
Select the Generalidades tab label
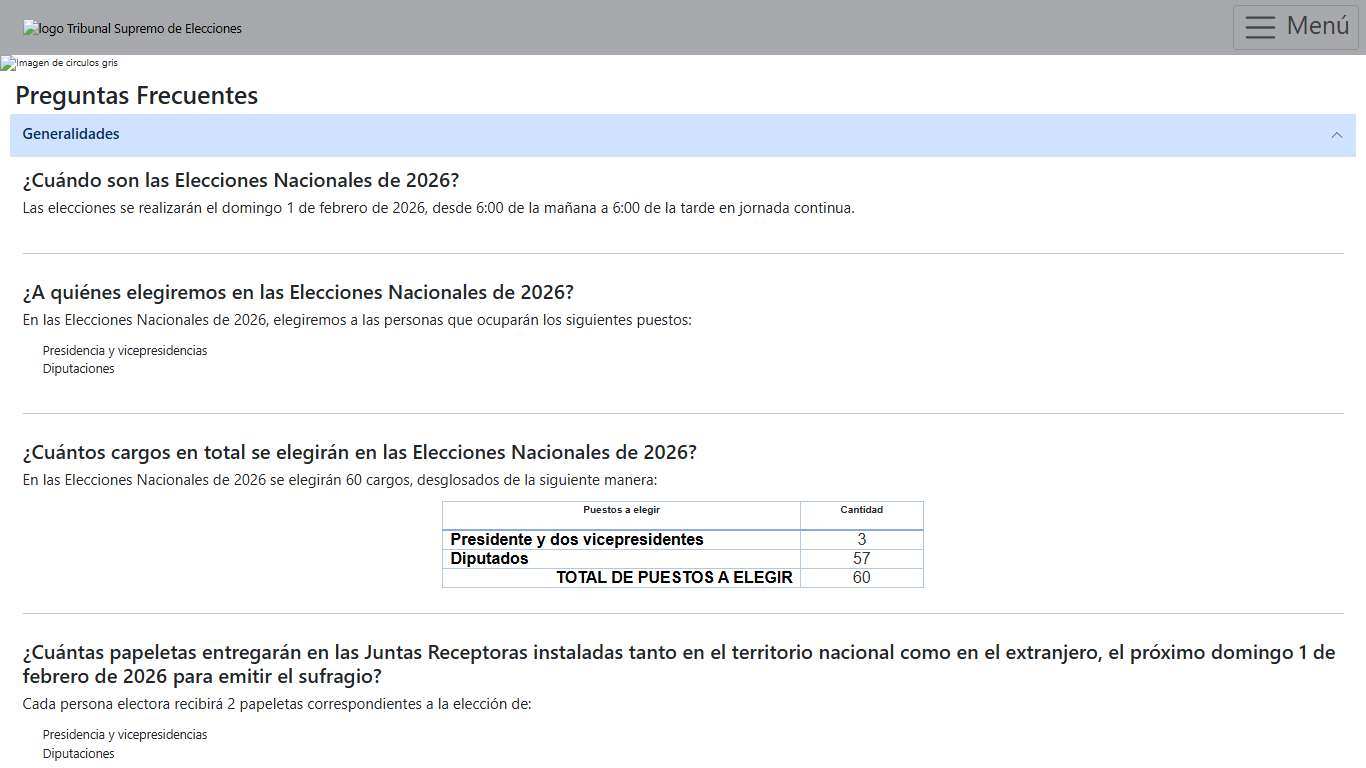click(71, 134)
